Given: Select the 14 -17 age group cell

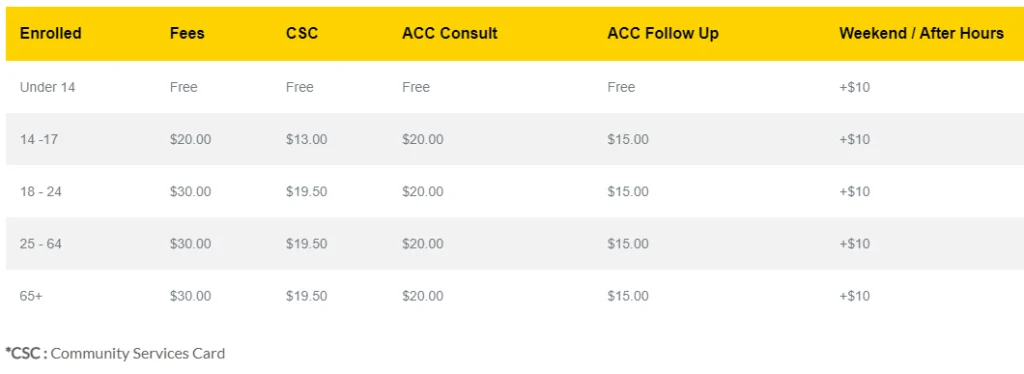Looking at the screenshot, I should point(39,139).
